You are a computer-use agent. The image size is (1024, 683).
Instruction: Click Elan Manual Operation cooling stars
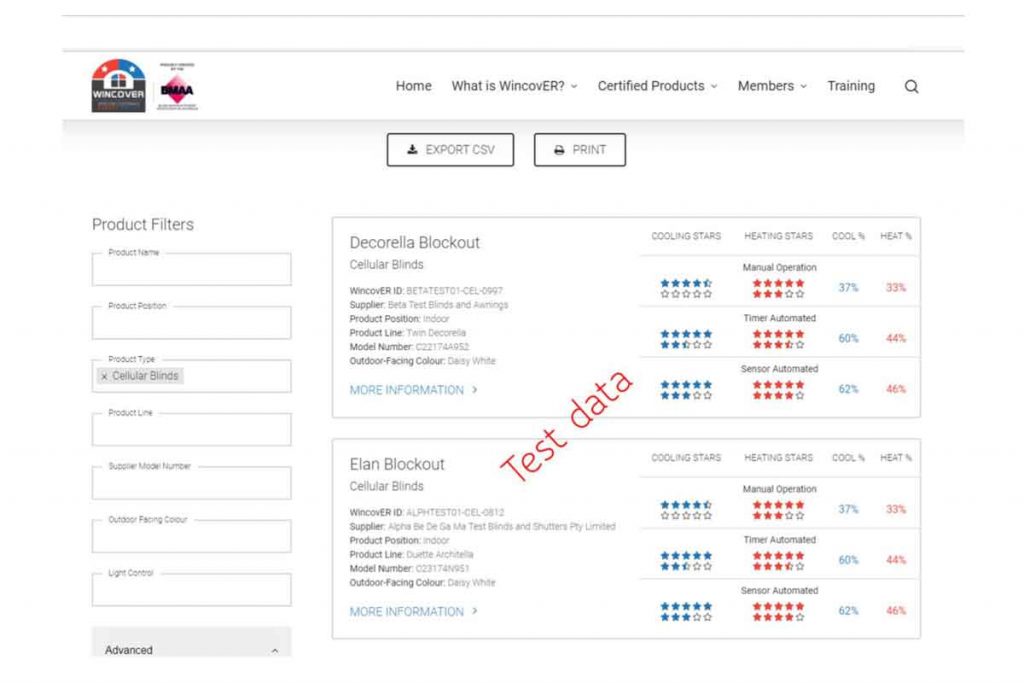(x=686, y=510)
